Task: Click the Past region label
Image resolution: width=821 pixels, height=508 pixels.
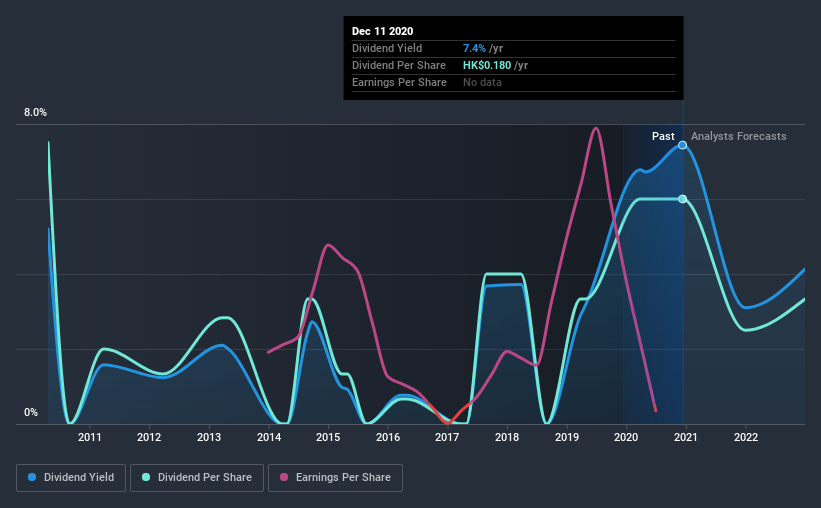Action: 663,136
